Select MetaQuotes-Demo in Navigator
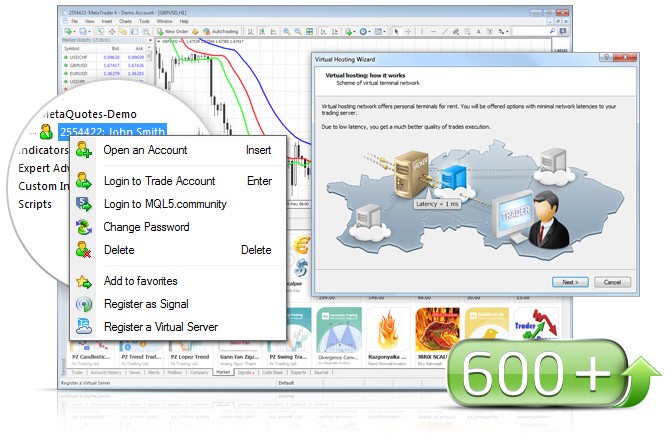The height and width of the screenshot is (445, 670). coord(89,114)
